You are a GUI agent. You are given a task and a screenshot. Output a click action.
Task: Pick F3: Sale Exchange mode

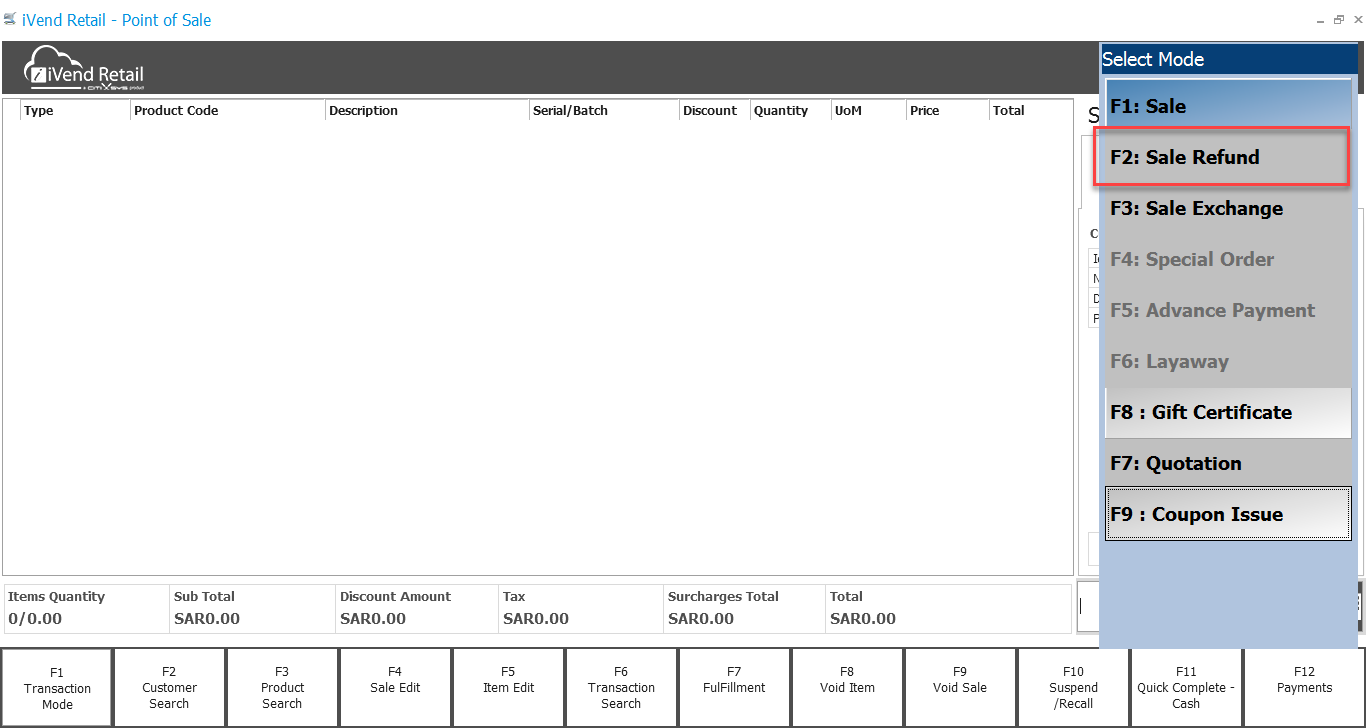coord(1228,208)
